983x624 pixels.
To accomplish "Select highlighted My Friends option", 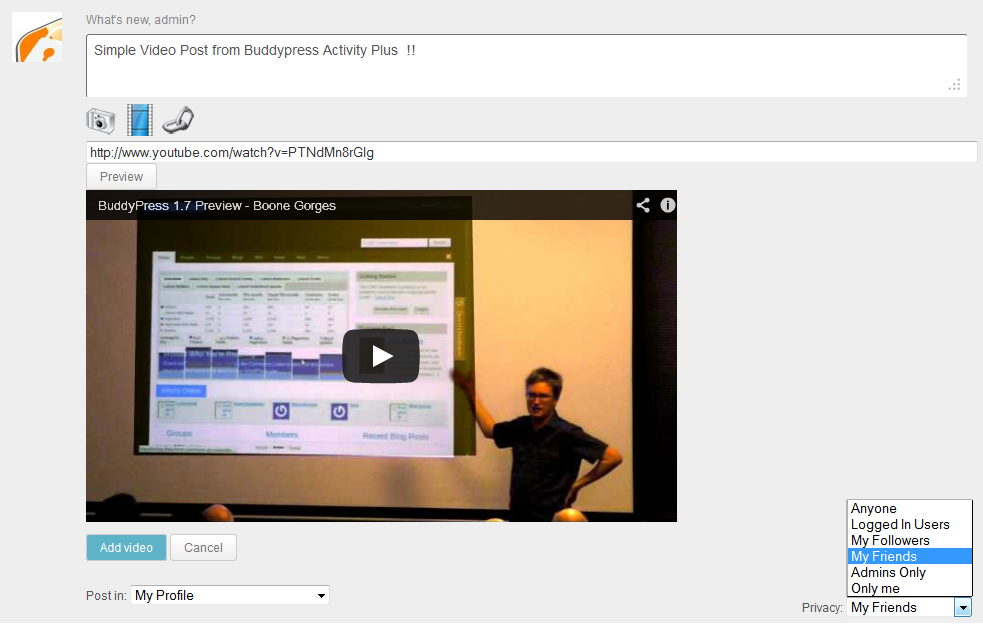I will click(x=909, y=556).
